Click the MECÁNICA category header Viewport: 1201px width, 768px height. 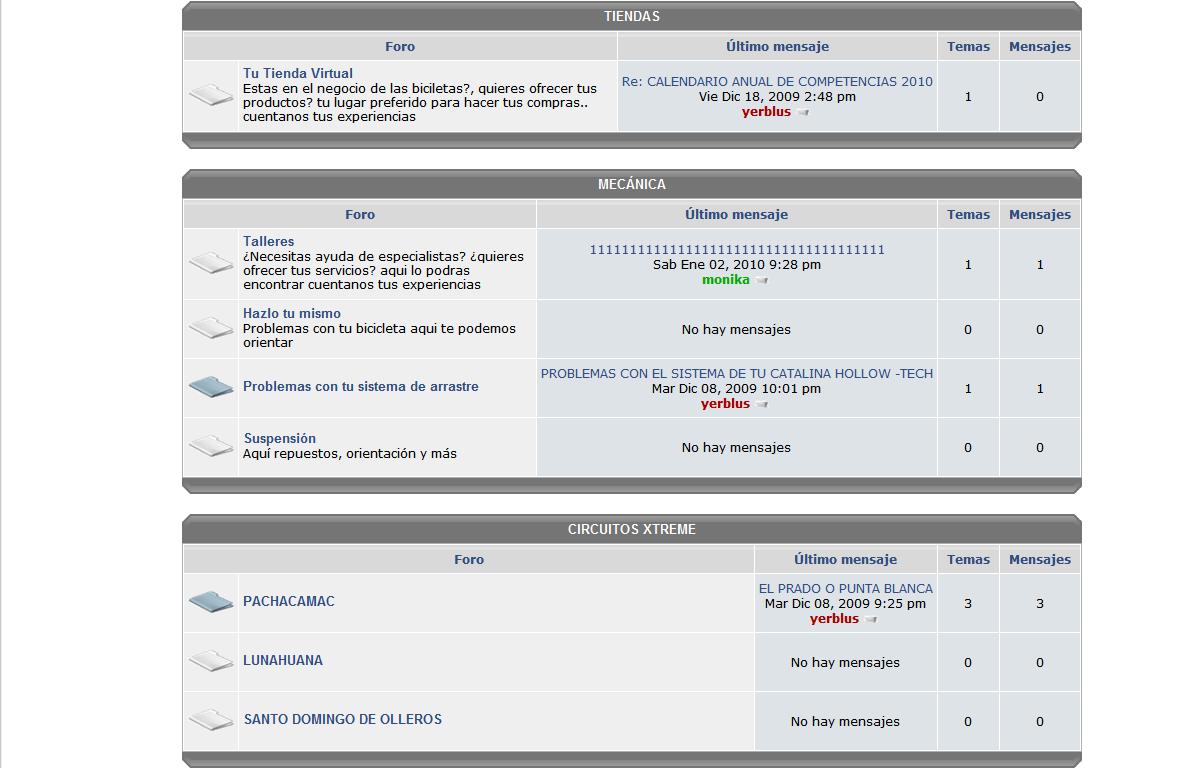point(632,184)
